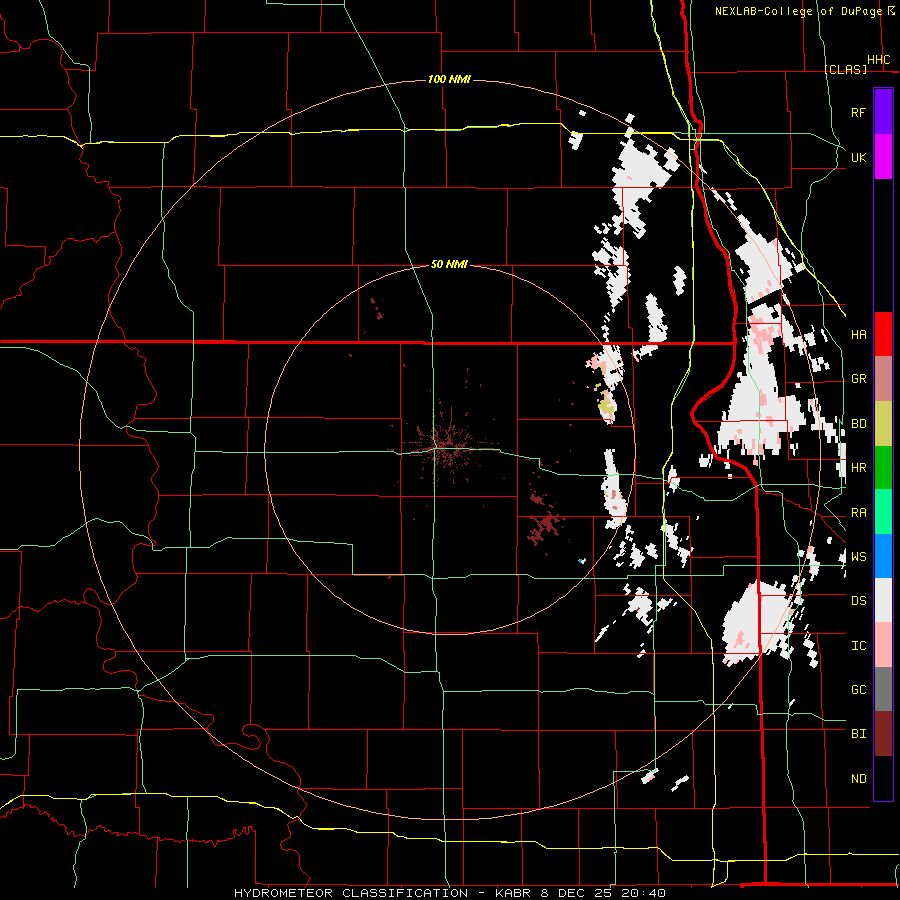Select the GR legend color block
The width and height of the screenshot is (900, 900).
click(883, 379)
